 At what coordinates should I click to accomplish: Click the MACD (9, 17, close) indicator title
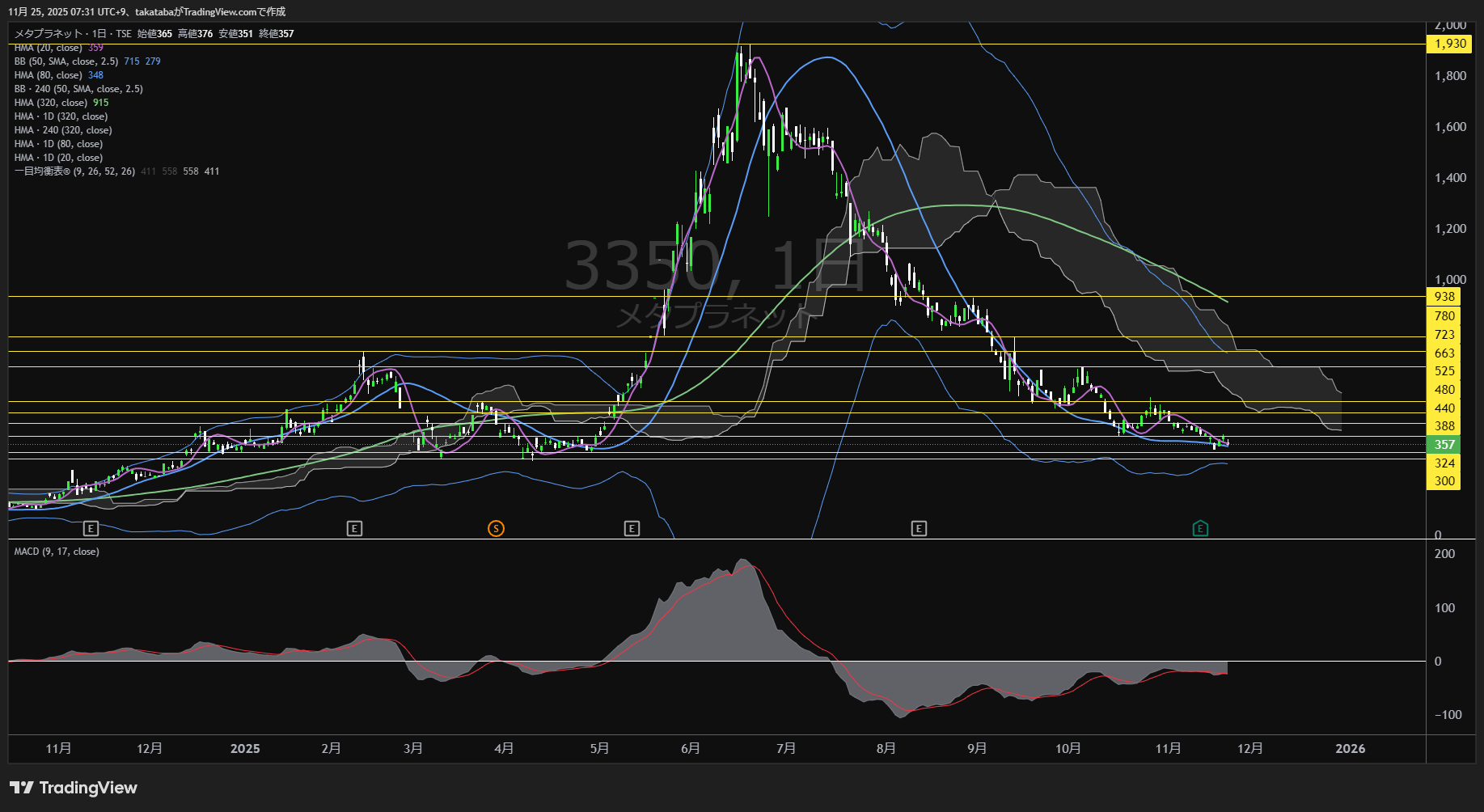57,552
